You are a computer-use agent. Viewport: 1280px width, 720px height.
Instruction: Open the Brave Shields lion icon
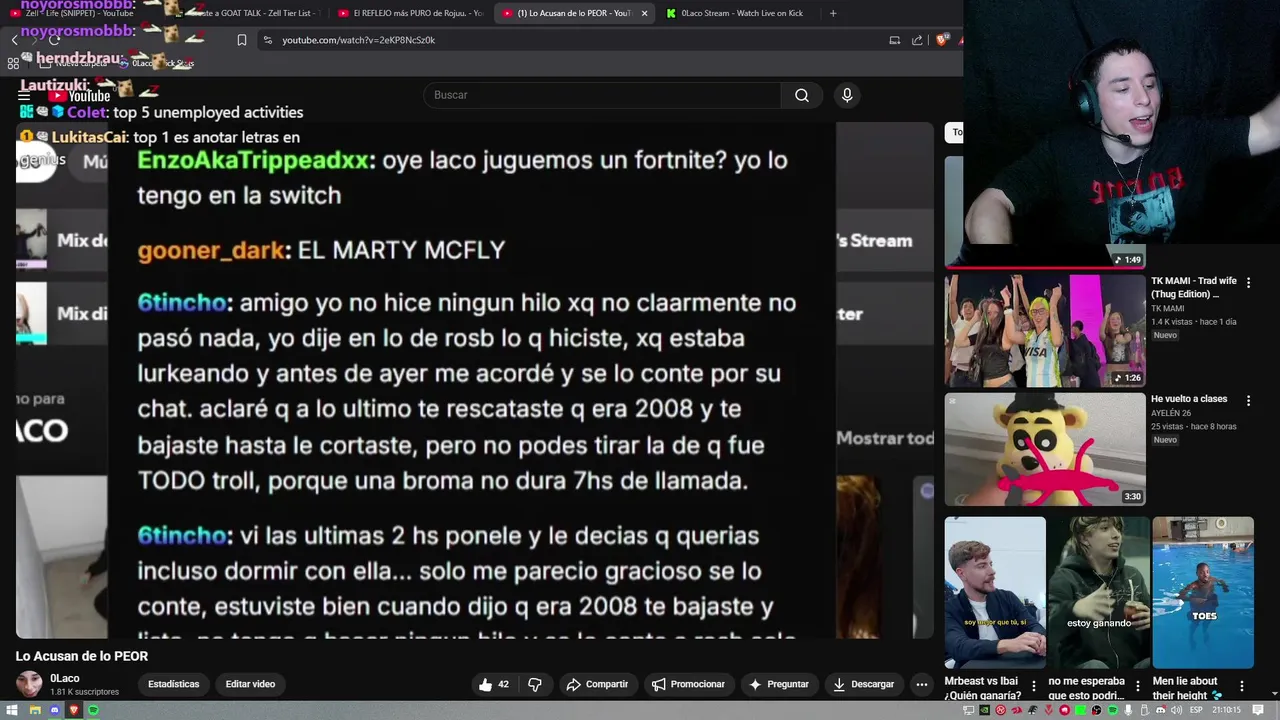(941, 40)
